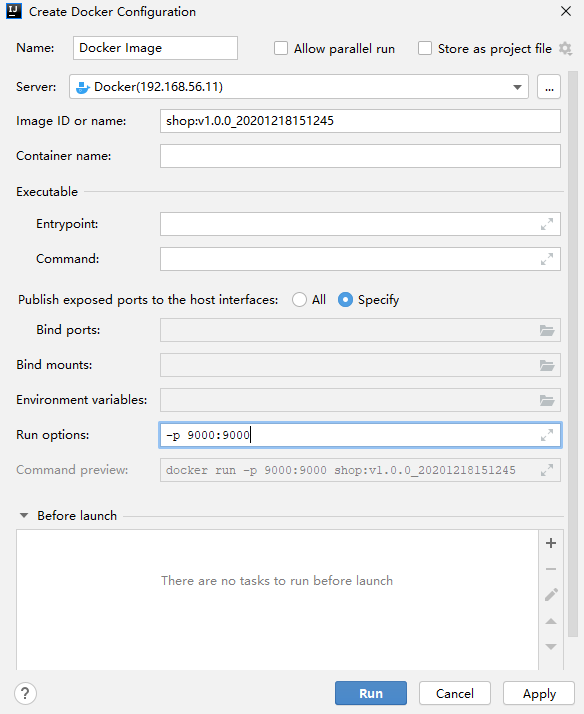Expand the Command field editor
Image resolution: width=584 pixels, height=714 pixels.
547,259
